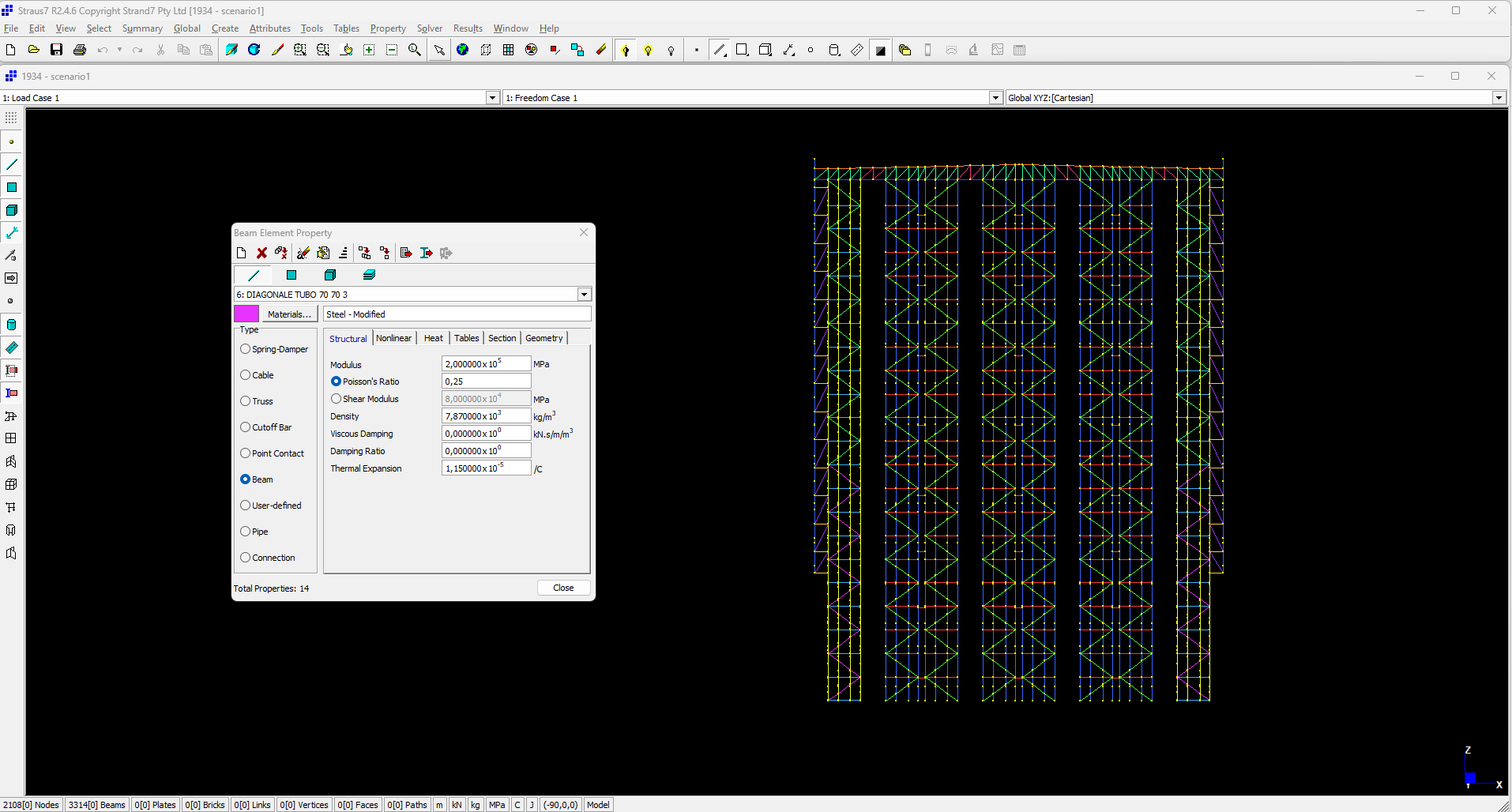Viewport: 1512px width, 812px height.
Task: Open the Solver menu
Action: coord(429,28)
